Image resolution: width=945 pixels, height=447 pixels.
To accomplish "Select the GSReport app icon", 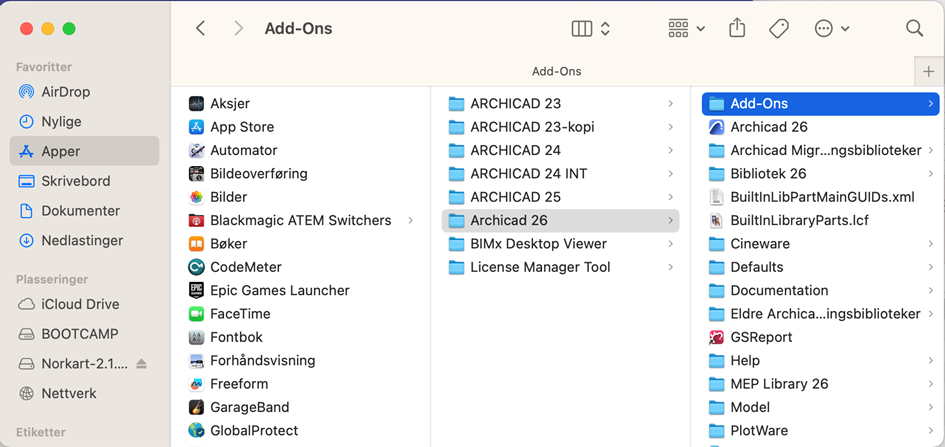I will coord(716,337).
